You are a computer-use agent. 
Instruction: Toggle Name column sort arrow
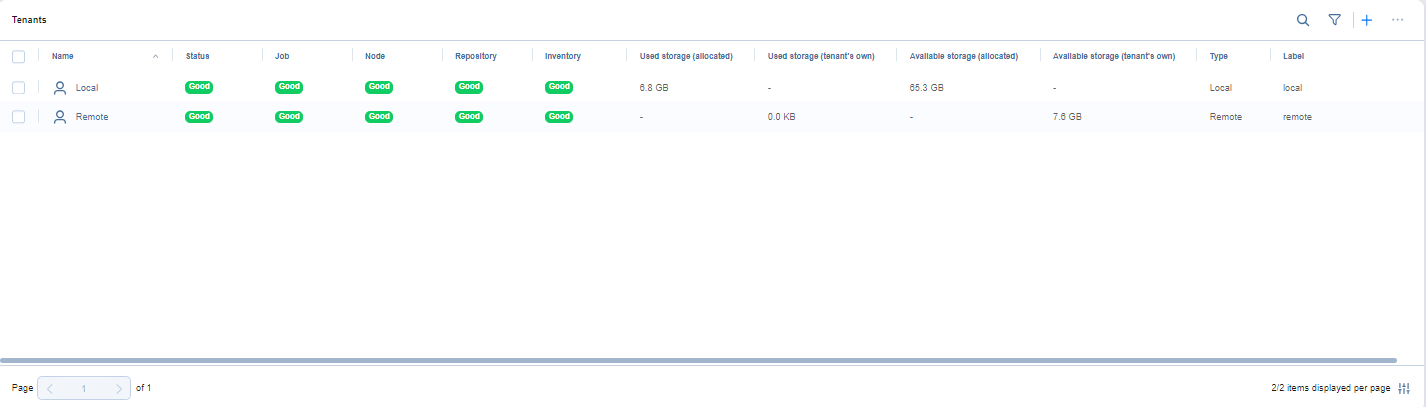coord(155,57)
